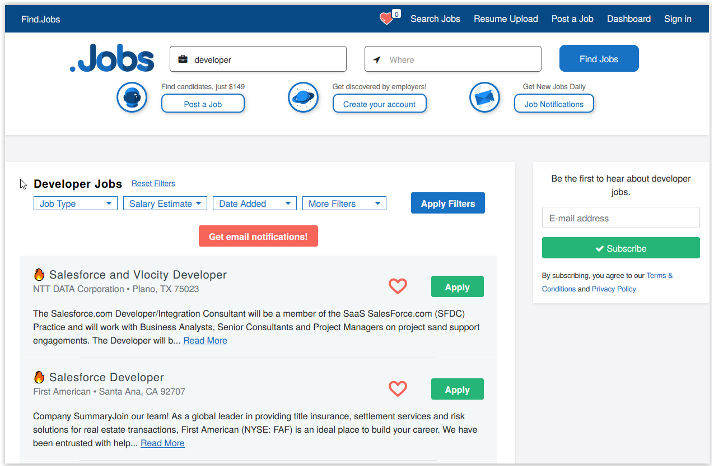Click Sign in
712x466 pixels.
677,19
